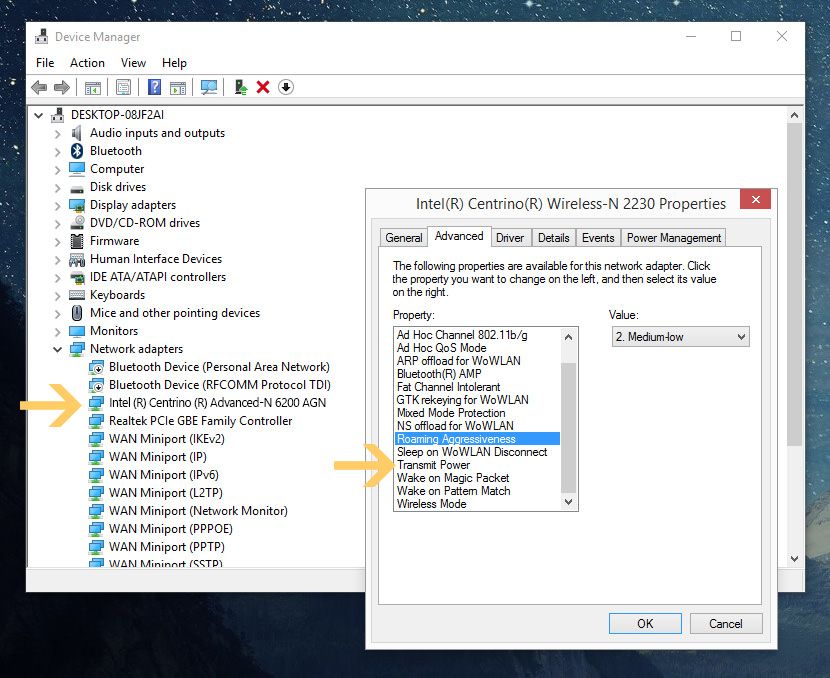Select the Bluetooth category icon in the tree

[x=77, y=151]
